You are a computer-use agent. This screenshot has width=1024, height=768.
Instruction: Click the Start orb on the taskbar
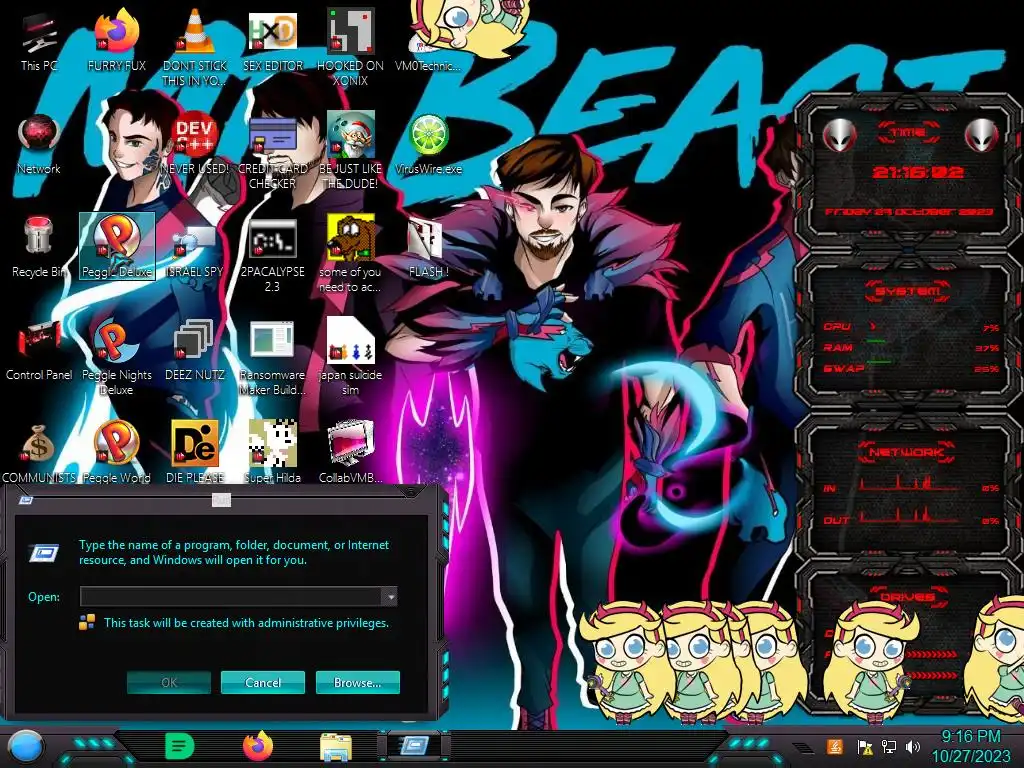click(25, 746)
